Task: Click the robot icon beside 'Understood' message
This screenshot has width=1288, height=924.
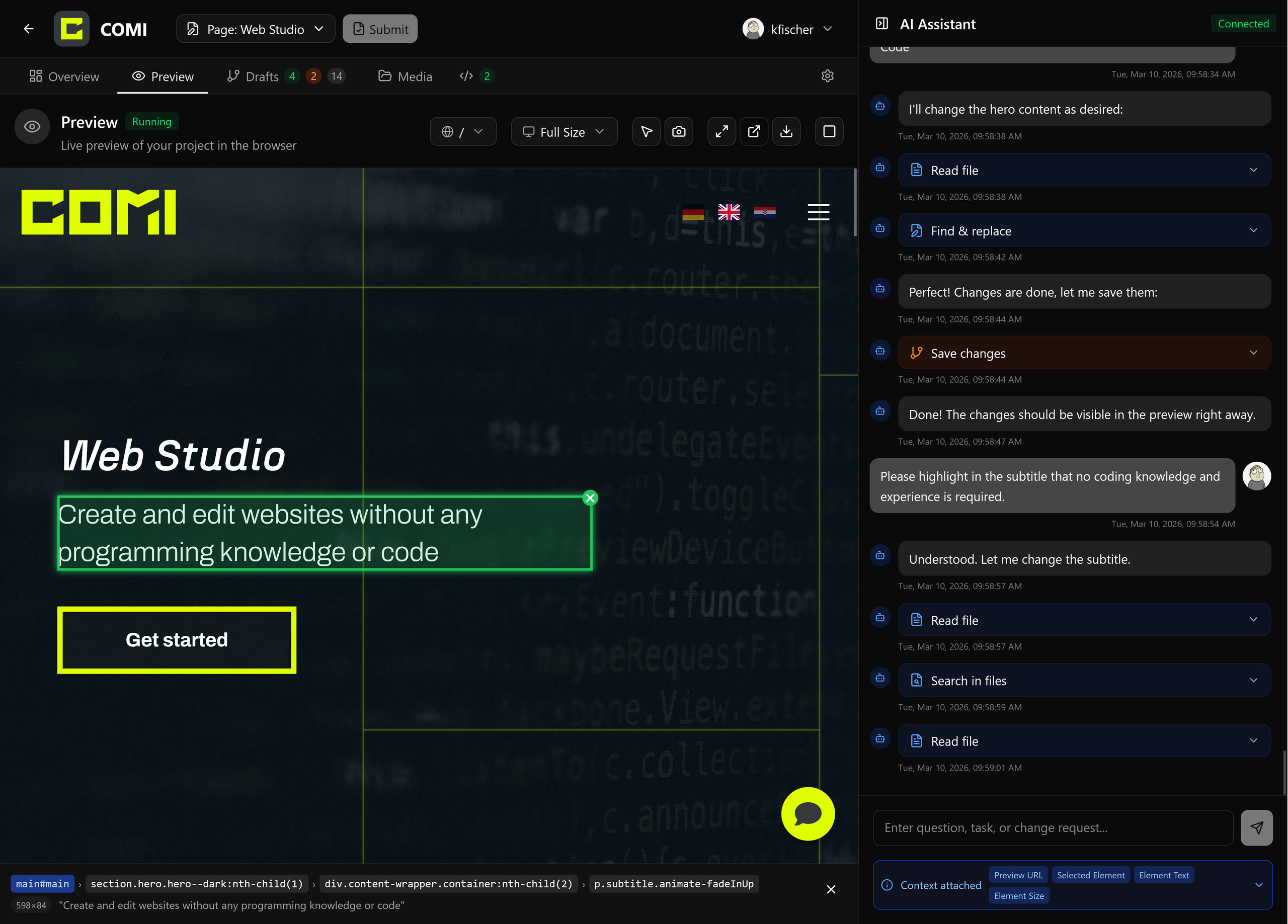Action: tap(879, 555)
